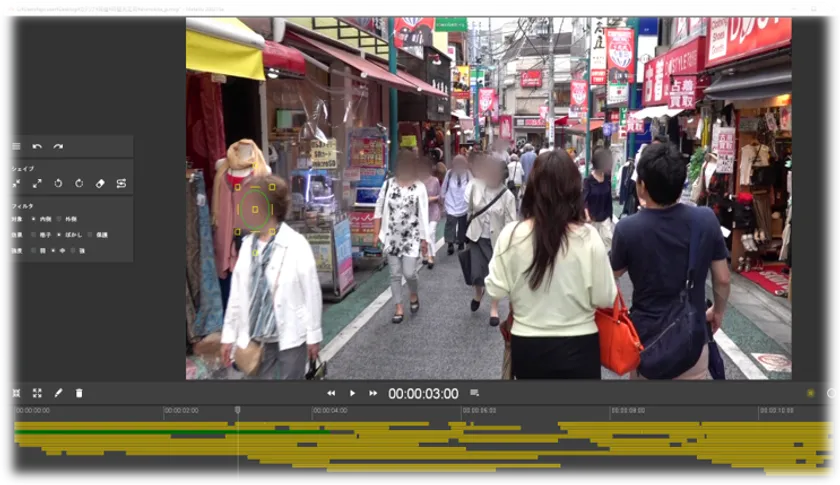Image resolution: width=840 pixels, height=485 pixels.
Task: Open the list icon beside the timecode
Action: (474, 393)
